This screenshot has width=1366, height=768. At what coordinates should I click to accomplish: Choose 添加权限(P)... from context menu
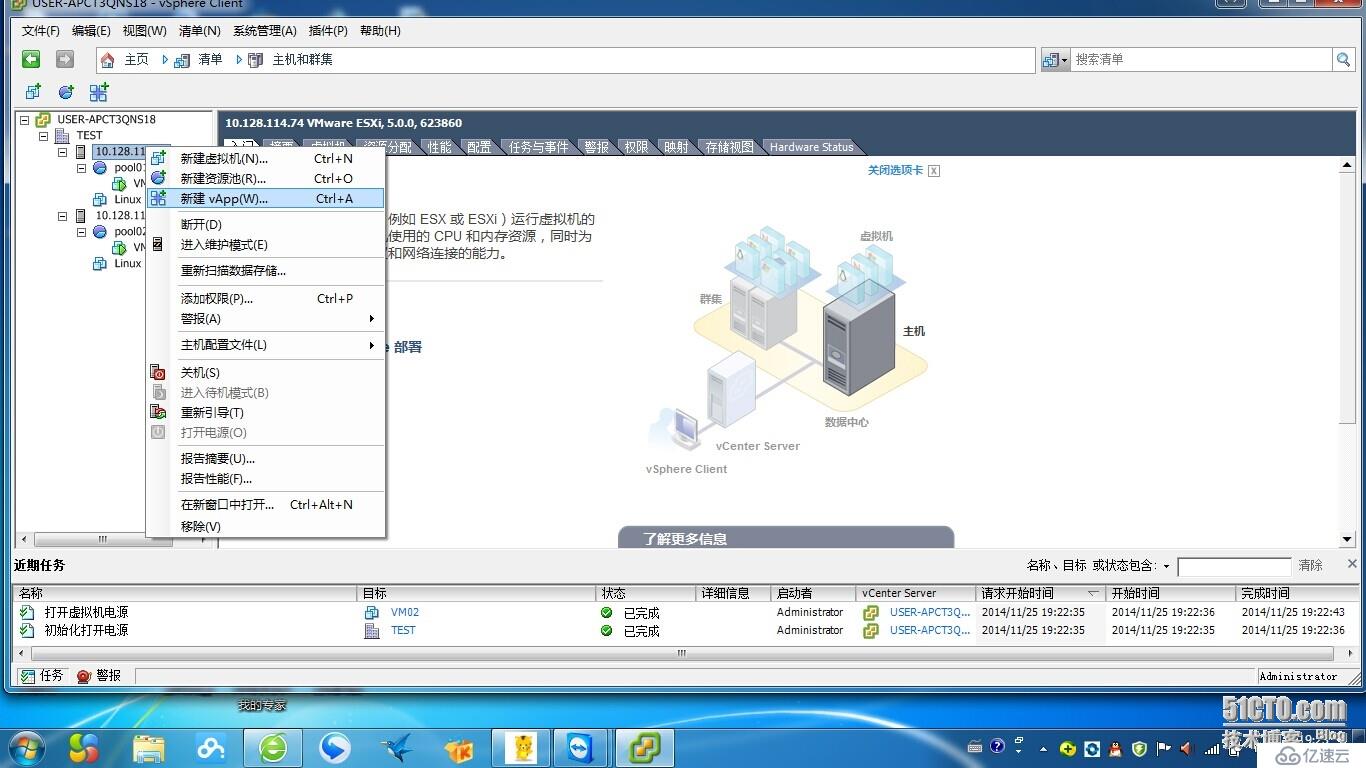point(266,298)
